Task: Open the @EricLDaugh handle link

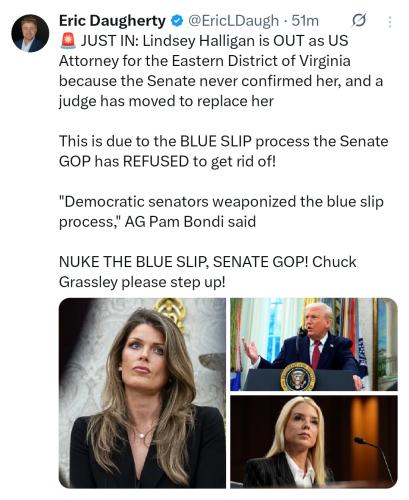Action: (x=233, y=21)
